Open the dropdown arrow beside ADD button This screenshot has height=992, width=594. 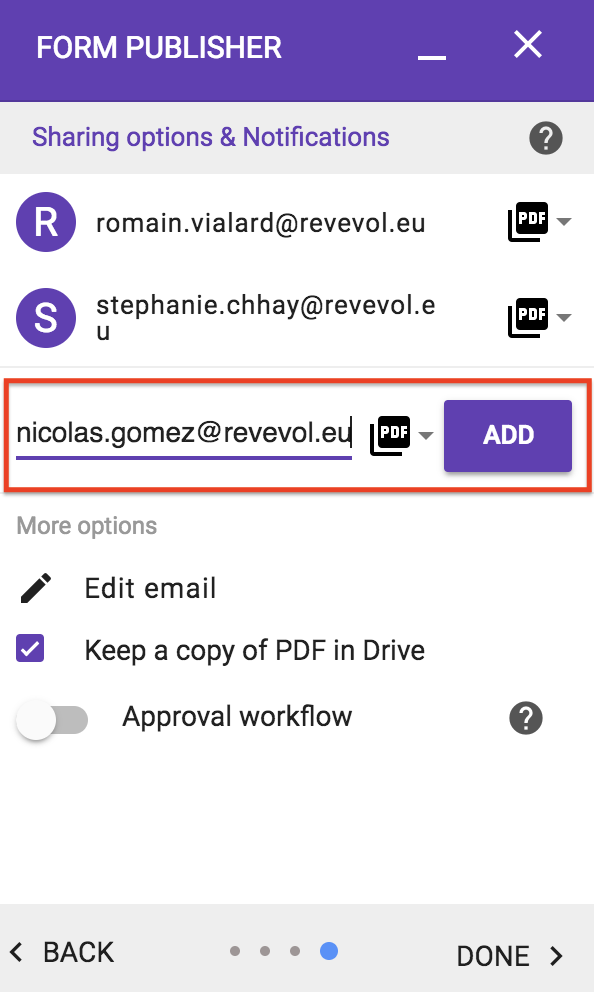426,435
